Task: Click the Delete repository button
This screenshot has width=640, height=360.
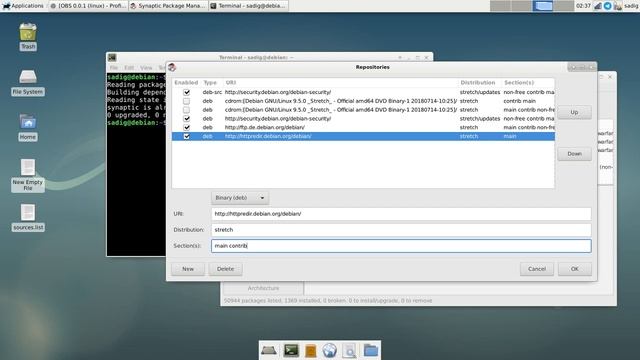Action: point(225,269)
